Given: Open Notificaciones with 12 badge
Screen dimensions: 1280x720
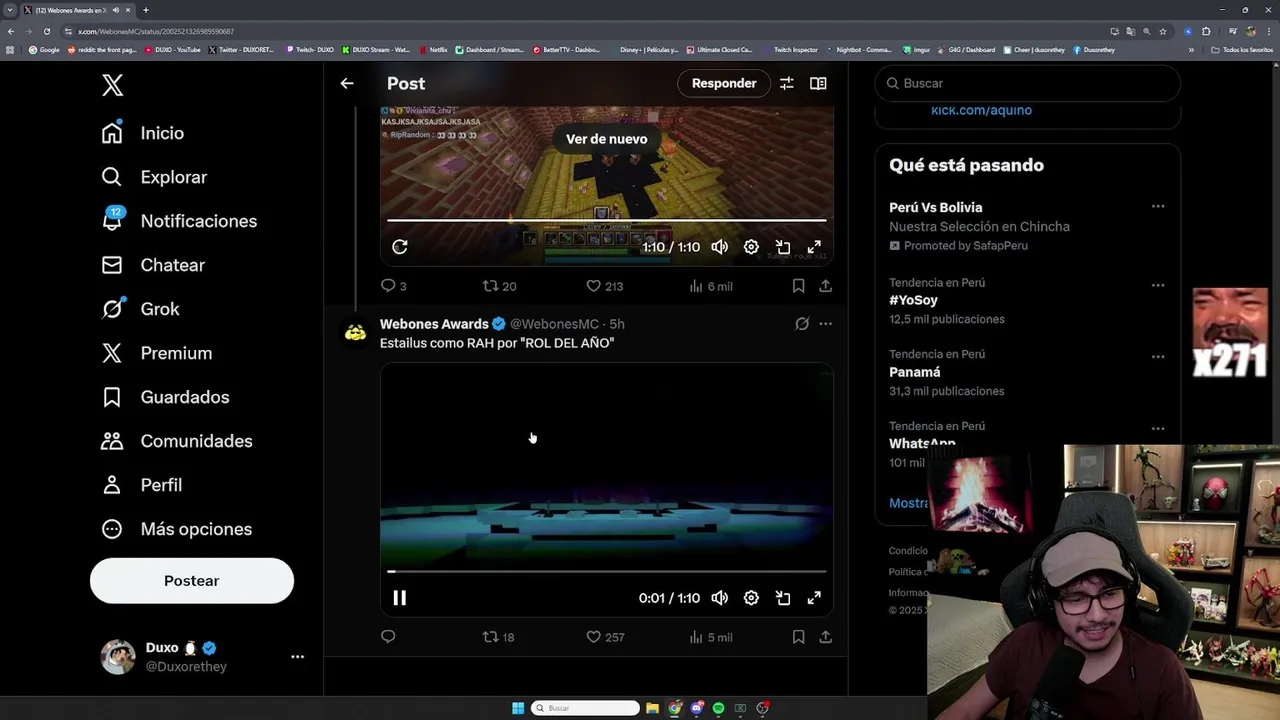Looking at the screenshot, I should 179,221.
